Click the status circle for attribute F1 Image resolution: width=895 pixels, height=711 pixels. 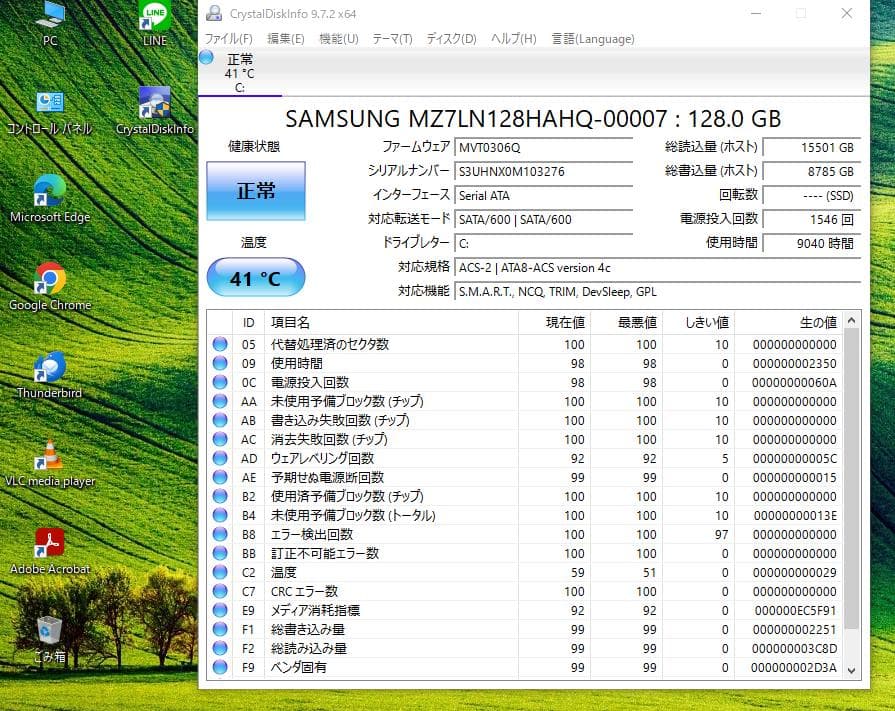coord(220,629)
